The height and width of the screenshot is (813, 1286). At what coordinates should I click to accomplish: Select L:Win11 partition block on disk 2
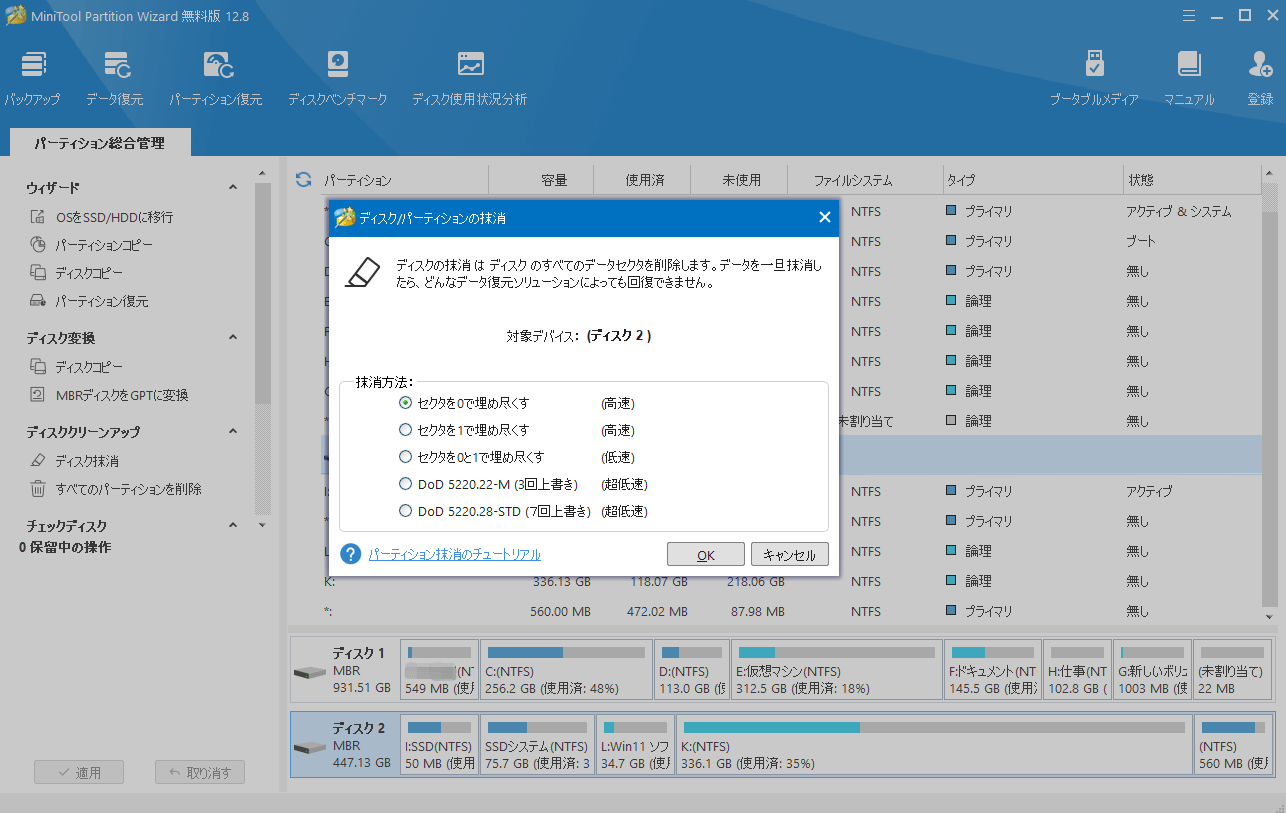(635, 745)
